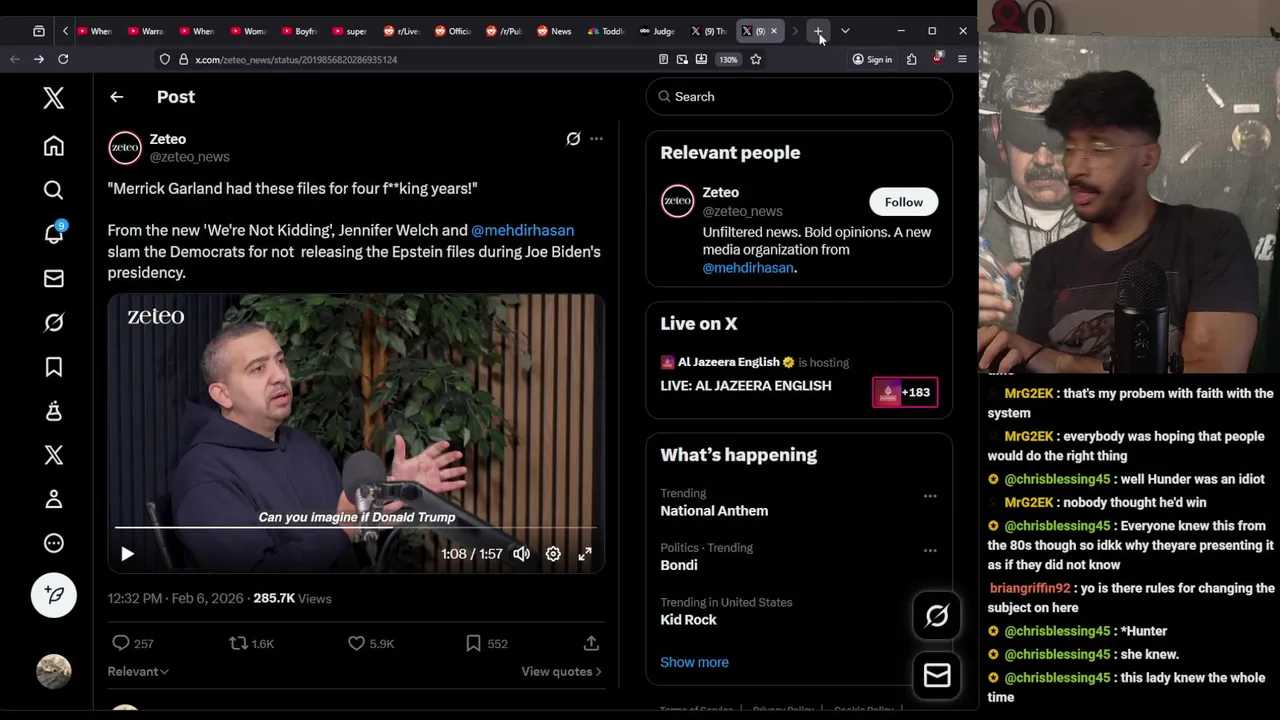Open Messages envelope in left sidebar
1280x720 pixels.
54,278
